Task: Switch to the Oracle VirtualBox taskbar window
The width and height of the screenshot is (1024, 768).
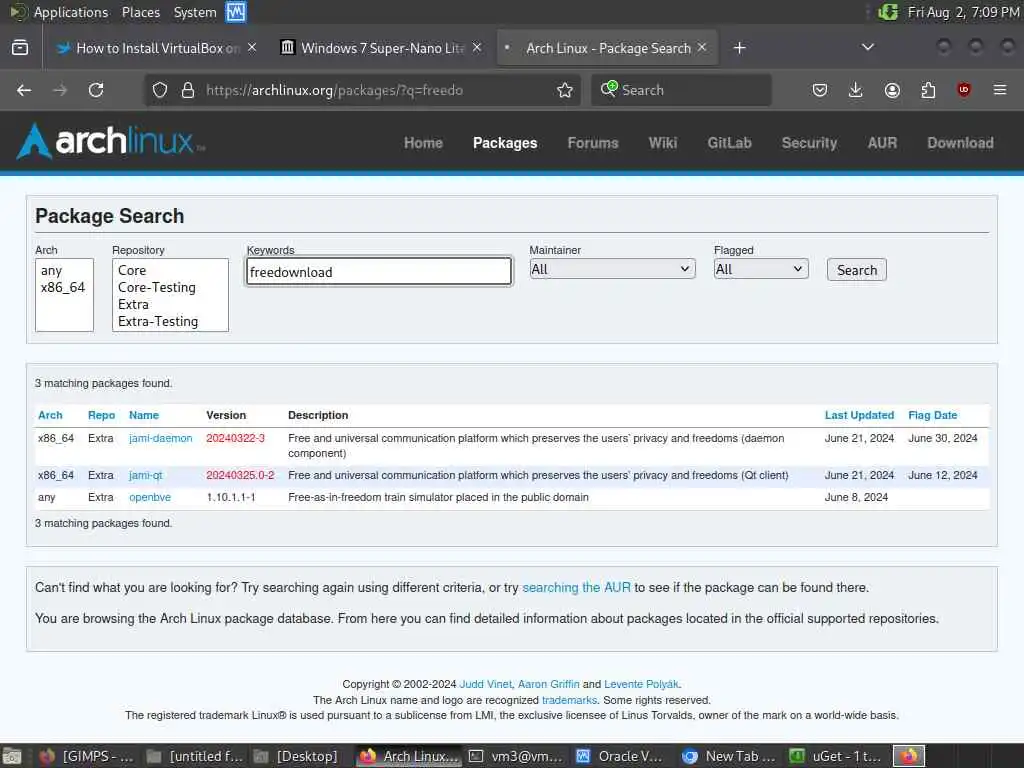Action: click(x=620, y=756)
